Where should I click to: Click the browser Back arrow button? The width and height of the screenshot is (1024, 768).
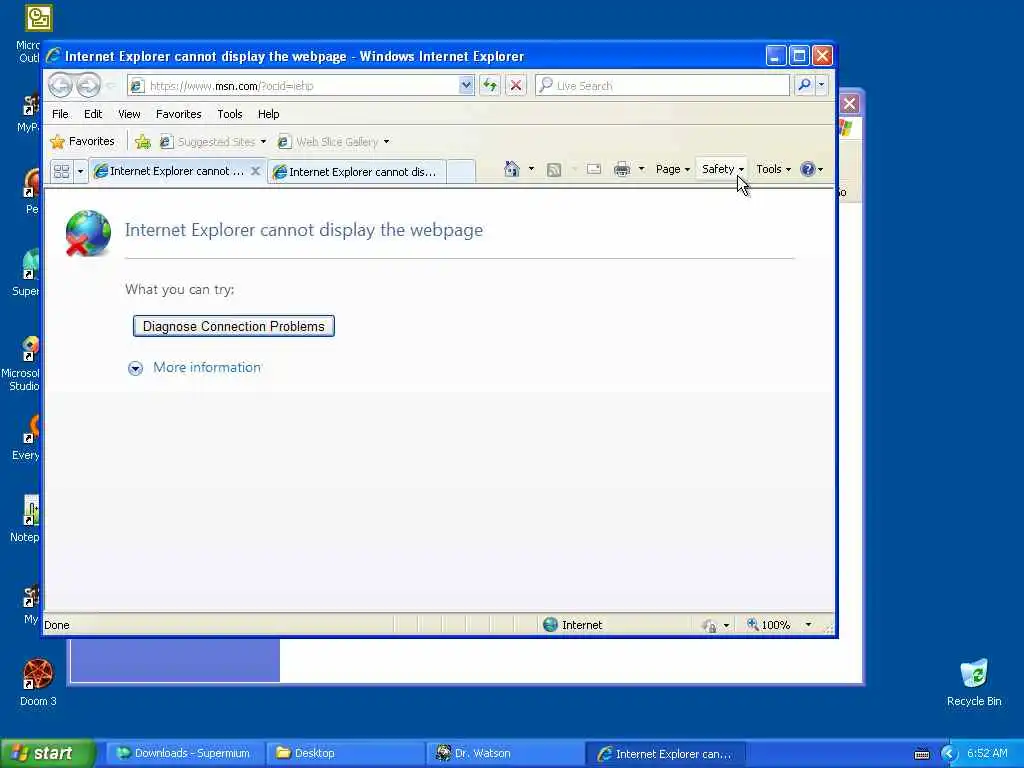pyautogui.click(x=60, y=85)
